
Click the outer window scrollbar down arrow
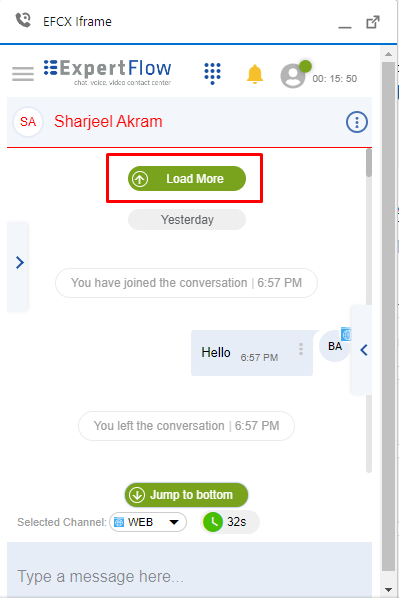point(388,590)
